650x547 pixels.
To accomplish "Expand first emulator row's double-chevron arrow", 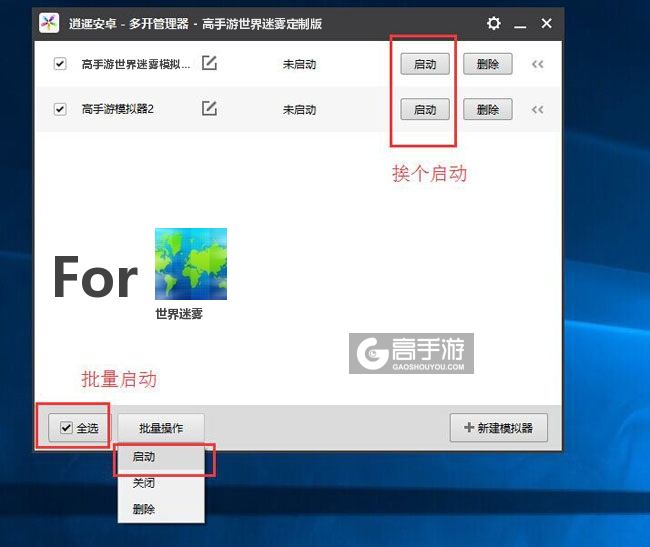I will click(537, 64).
